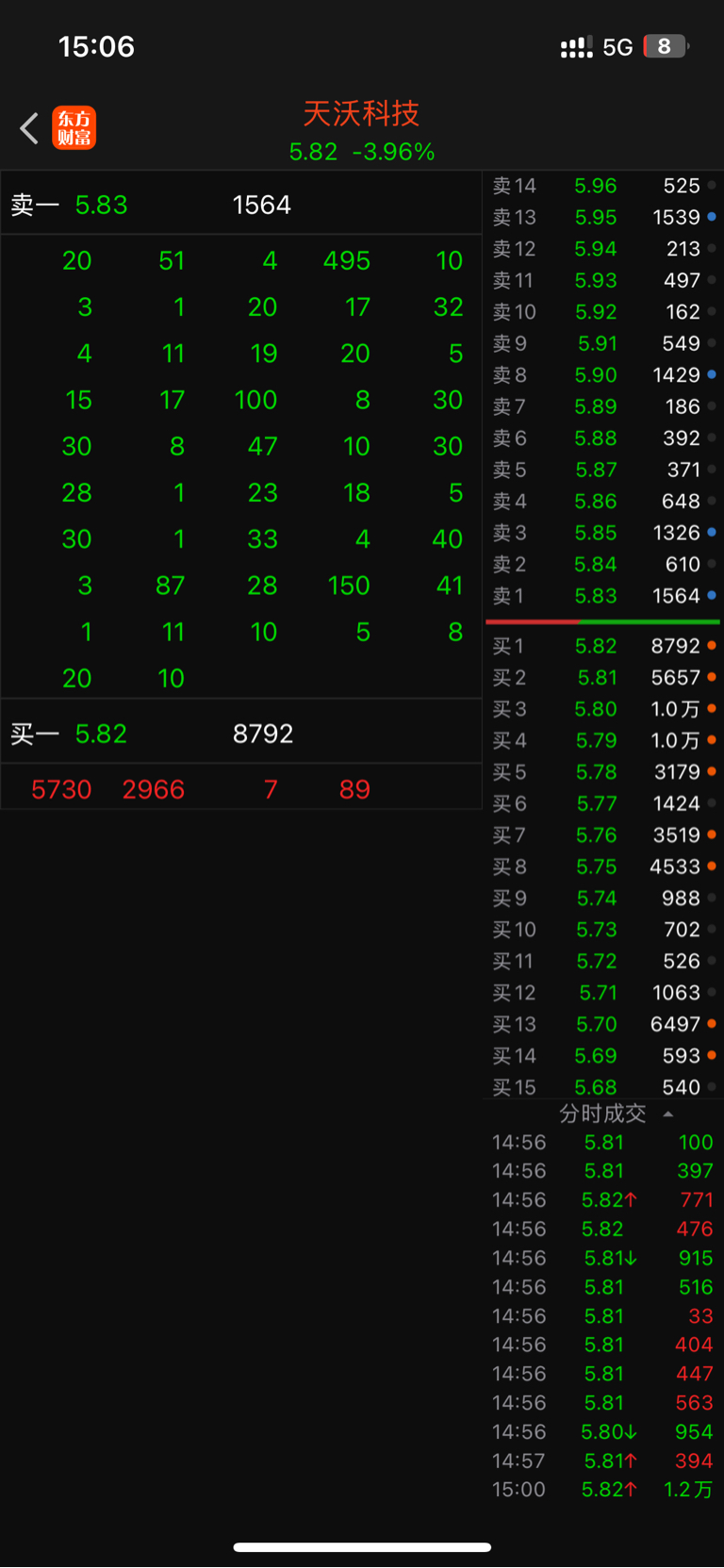Tap sell queue order 87
The image size is (724, 1568).
click(170, 586)
